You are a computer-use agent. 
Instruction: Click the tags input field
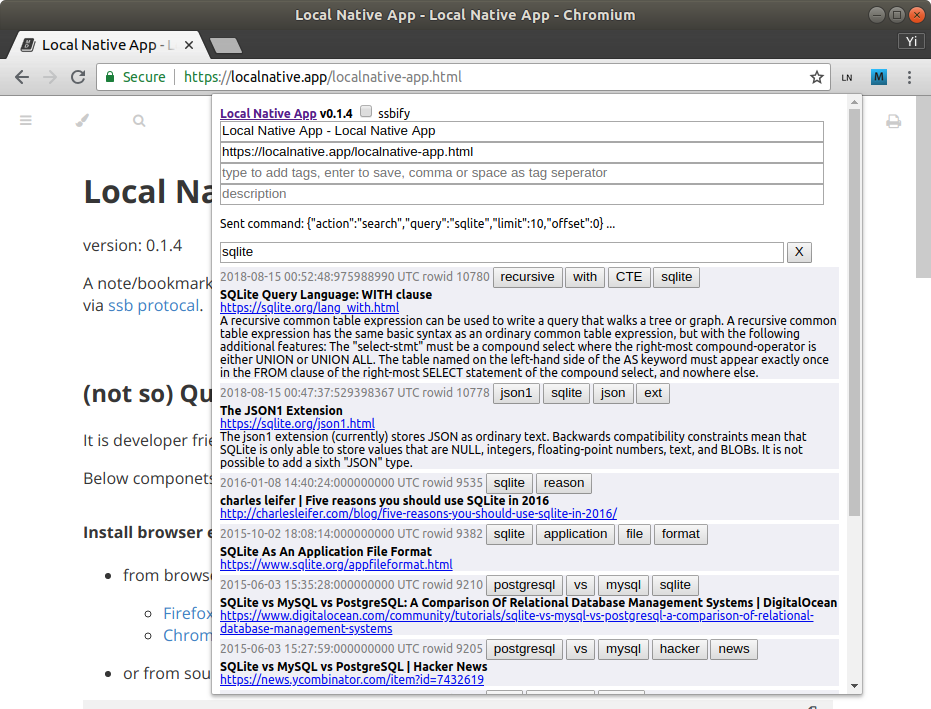tap(521, 173)
